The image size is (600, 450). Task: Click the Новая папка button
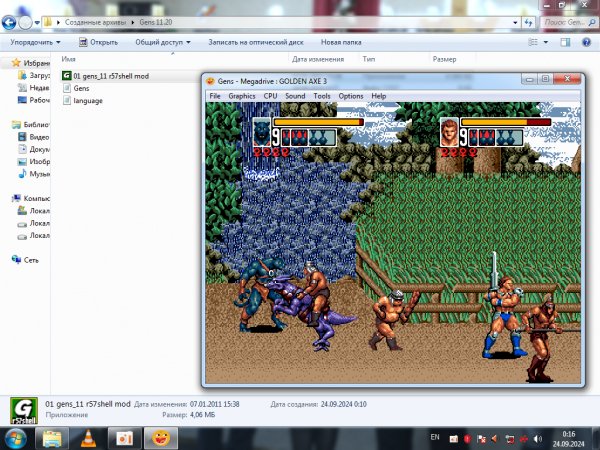(x=341, y=42)
